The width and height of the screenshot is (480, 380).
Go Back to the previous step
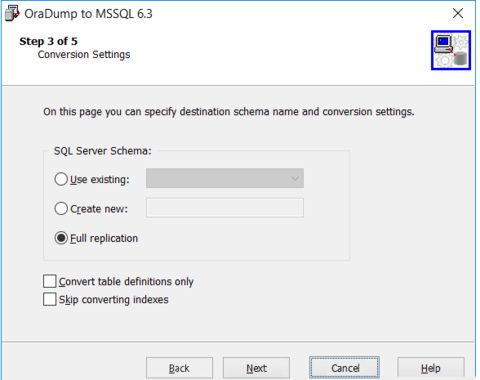[179, 368]
